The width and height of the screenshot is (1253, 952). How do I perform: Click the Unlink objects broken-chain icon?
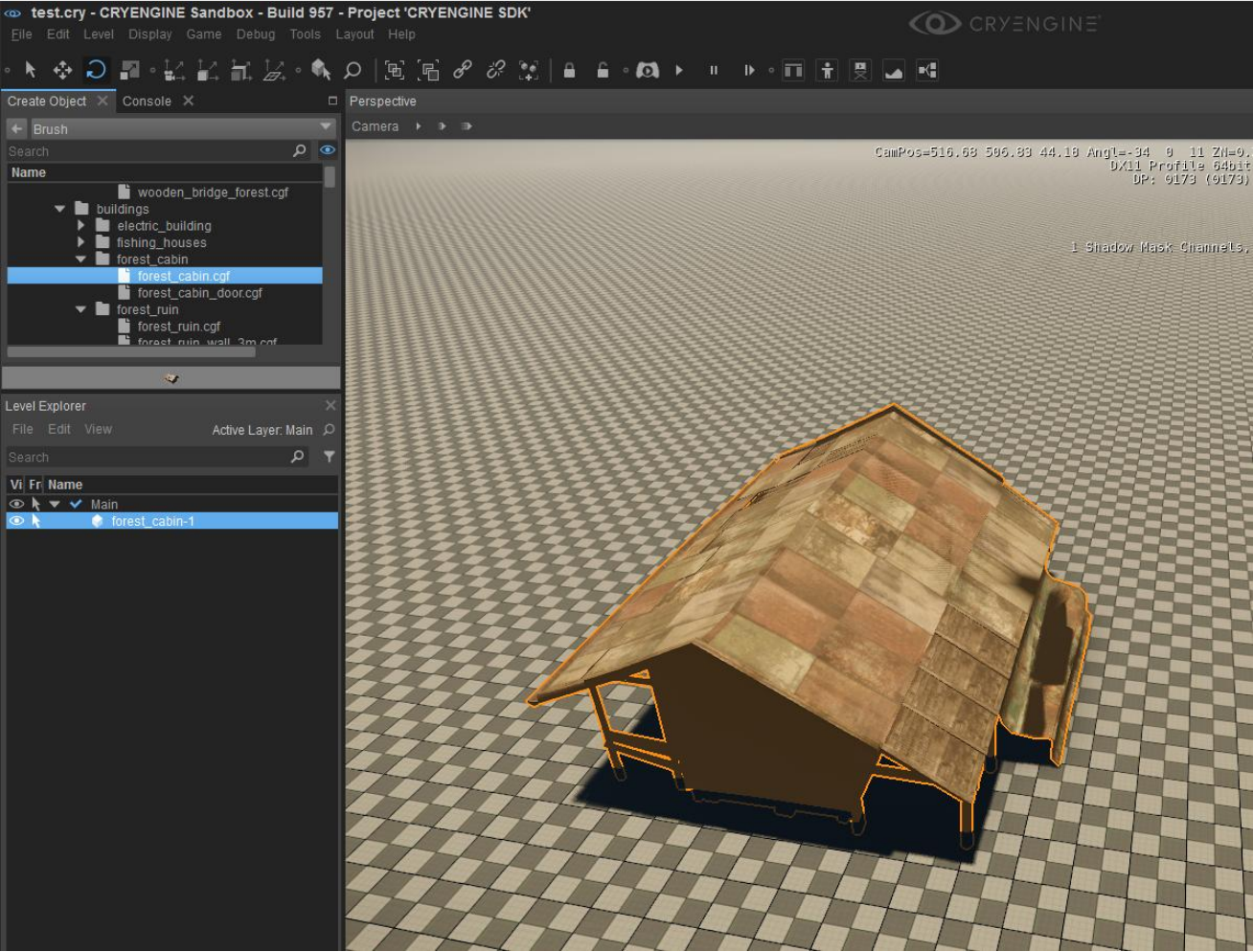click(x=495, y=70)
